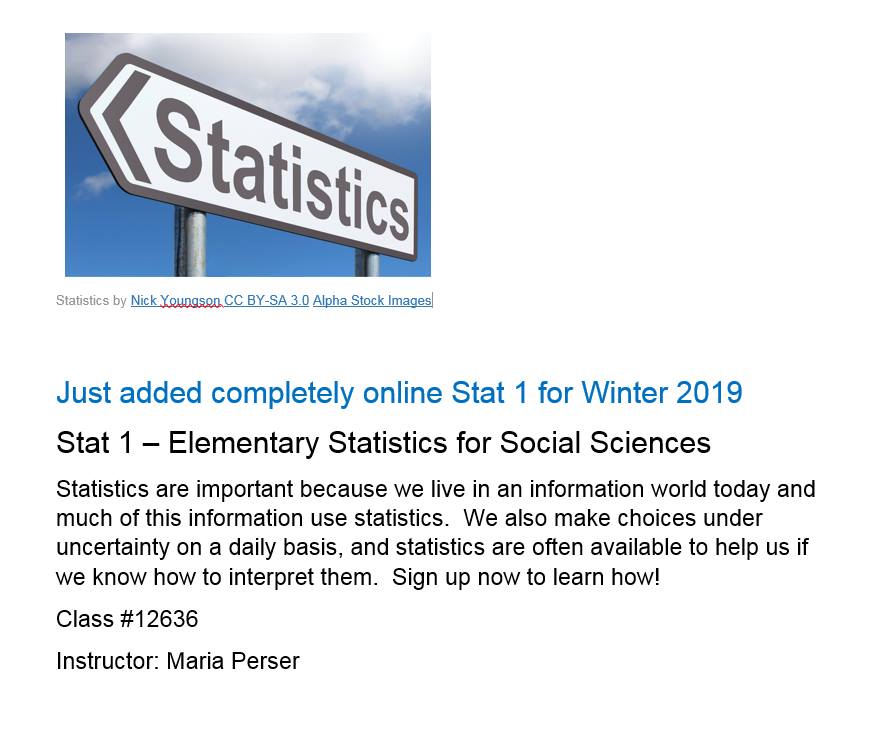Open the CC BY-SA 3.0 license link
Viewport: 887px width, 731px height.
click(x=266, y=300)
